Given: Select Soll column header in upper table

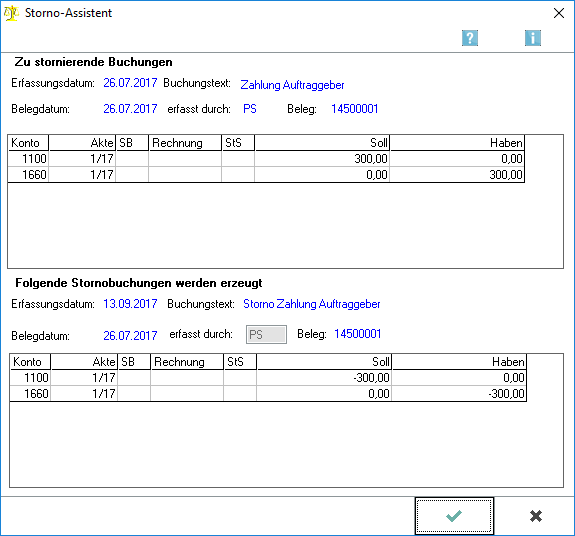Looking at the screenshot, I should coord(322,143).
